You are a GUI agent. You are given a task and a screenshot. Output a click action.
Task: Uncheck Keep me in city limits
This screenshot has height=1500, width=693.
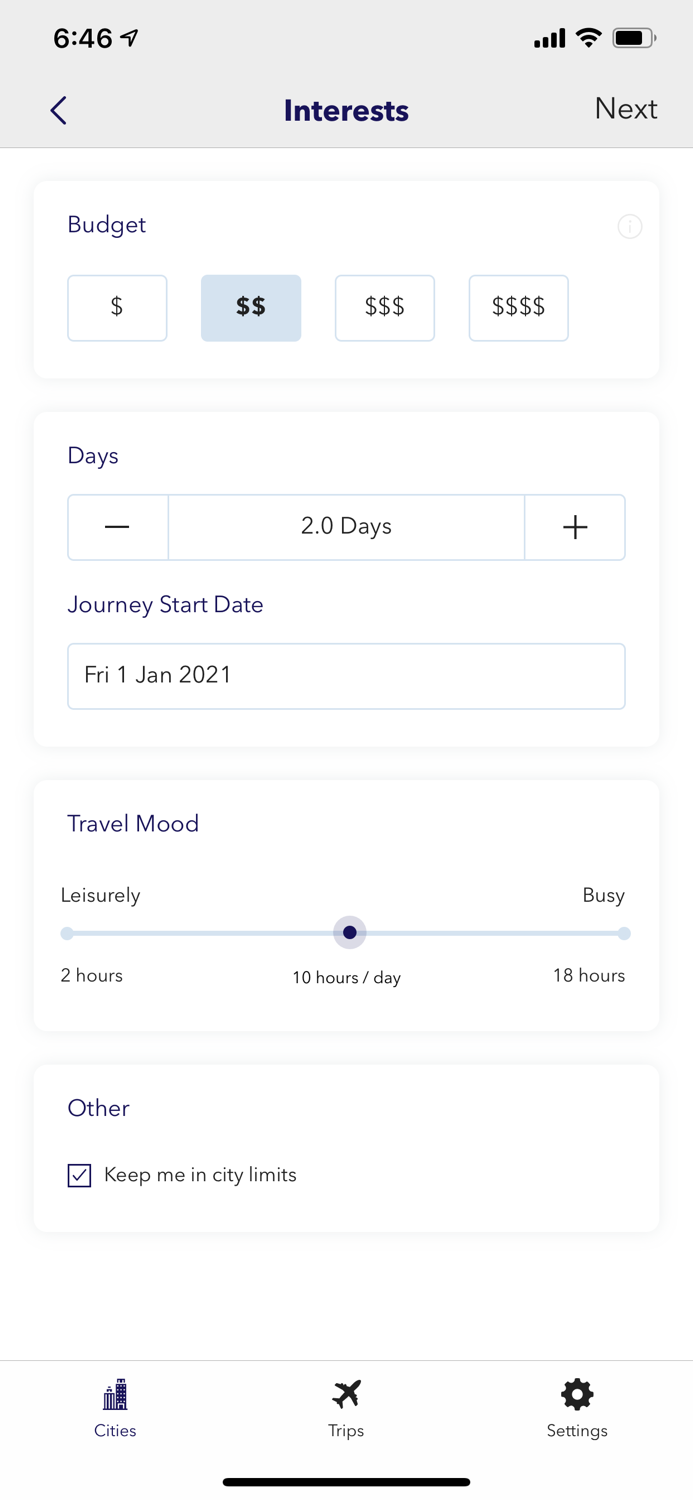tap(79, 1175)
